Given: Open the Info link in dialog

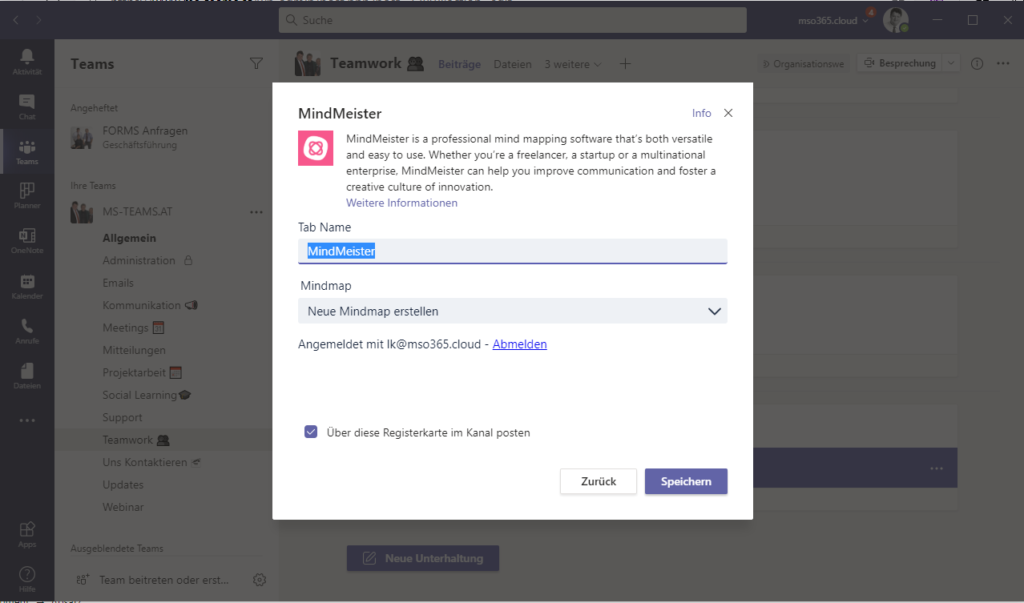Looking at the screenshot, I should (701, 113).
